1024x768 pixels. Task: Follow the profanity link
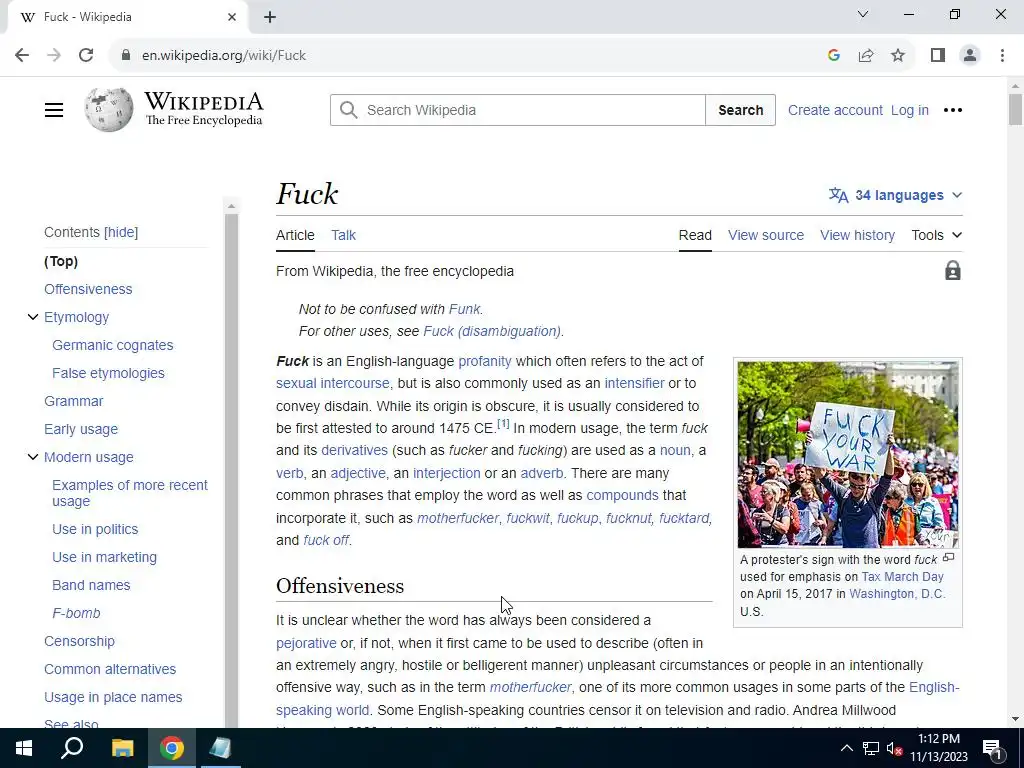tap(485, 361)
